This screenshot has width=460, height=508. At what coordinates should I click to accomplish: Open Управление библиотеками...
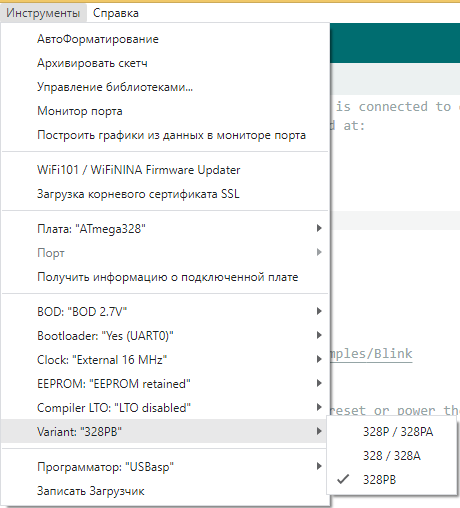(165, 87)
